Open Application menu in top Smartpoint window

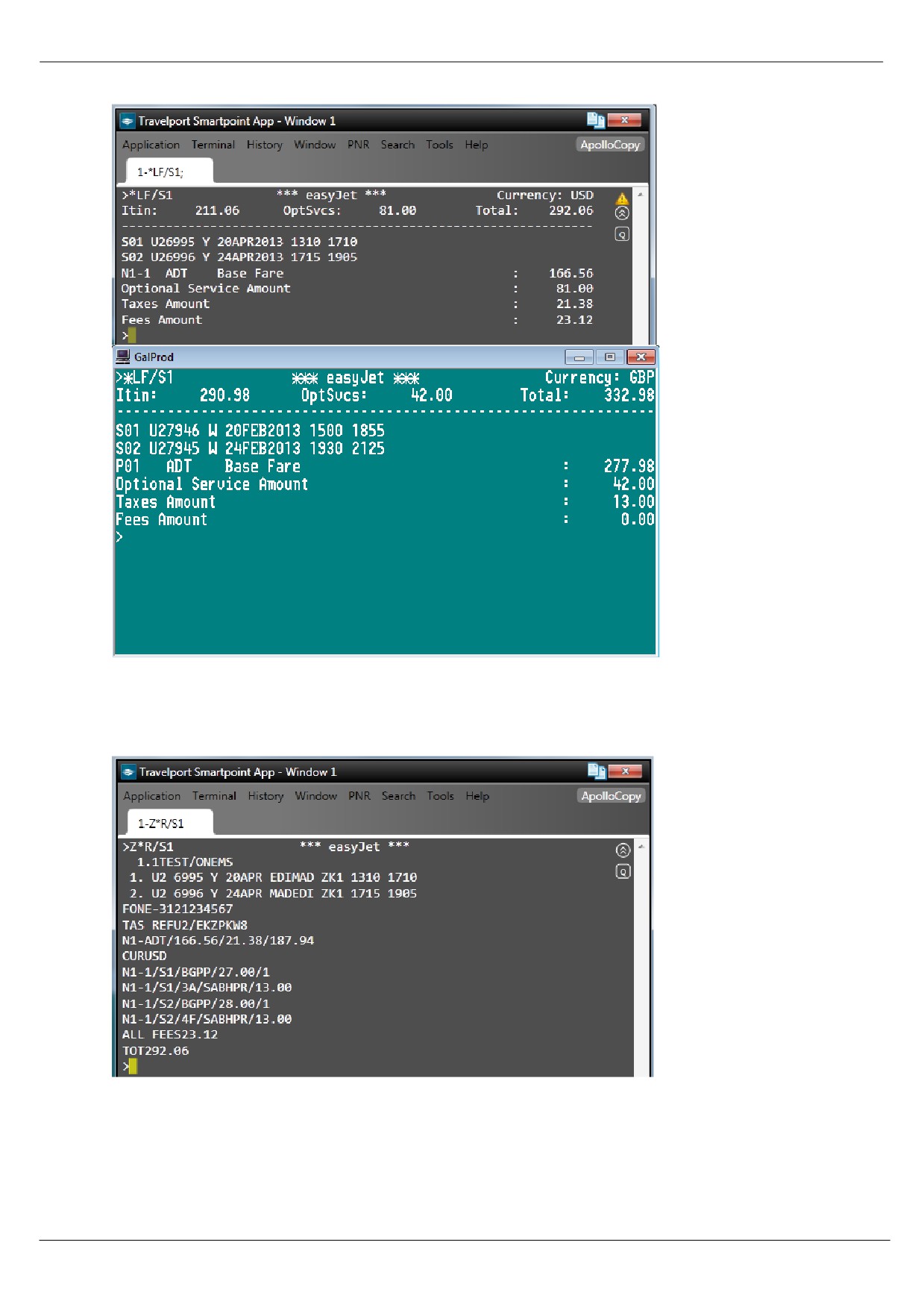pos(151,145)
